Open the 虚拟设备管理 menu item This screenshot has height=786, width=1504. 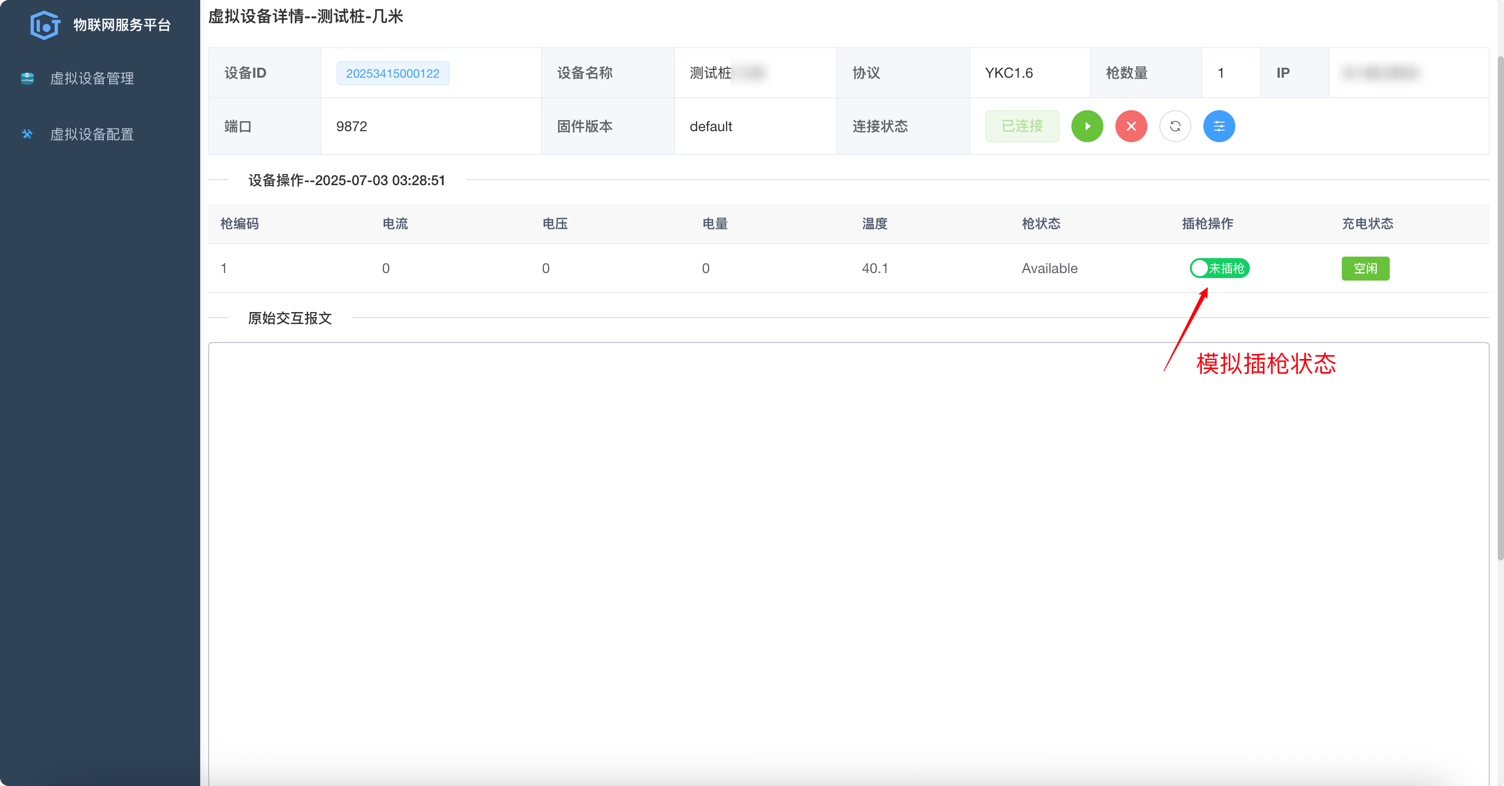[92, 78]
